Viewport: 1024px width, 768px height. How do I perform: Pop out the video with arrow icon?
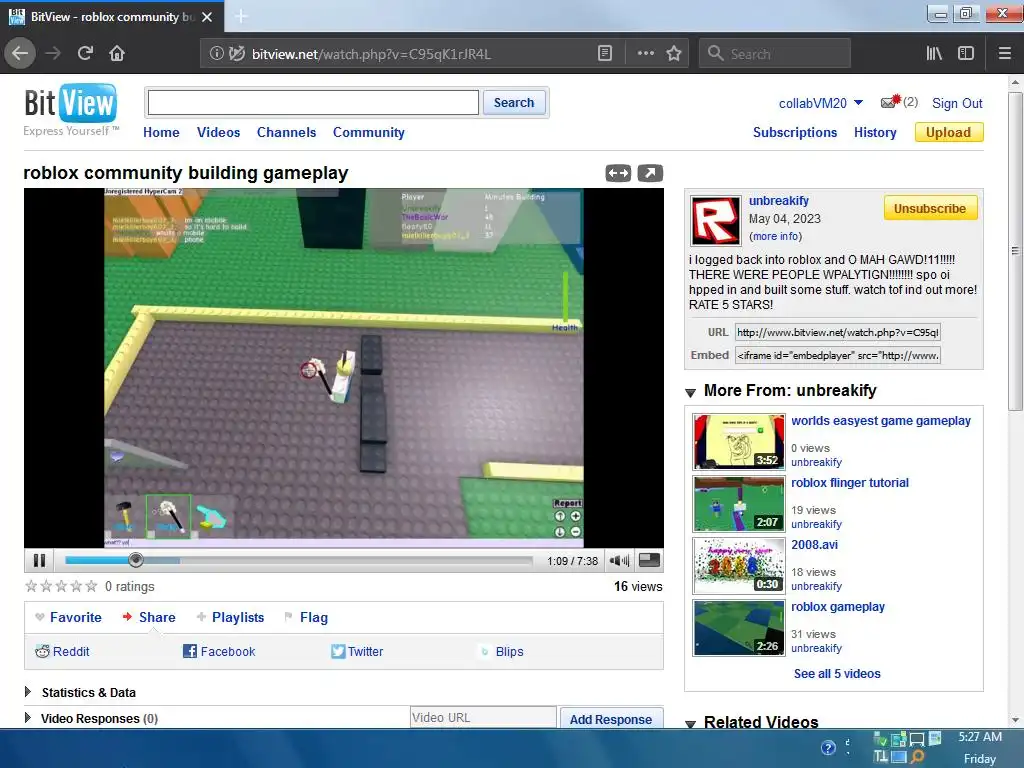coord(650,173)
